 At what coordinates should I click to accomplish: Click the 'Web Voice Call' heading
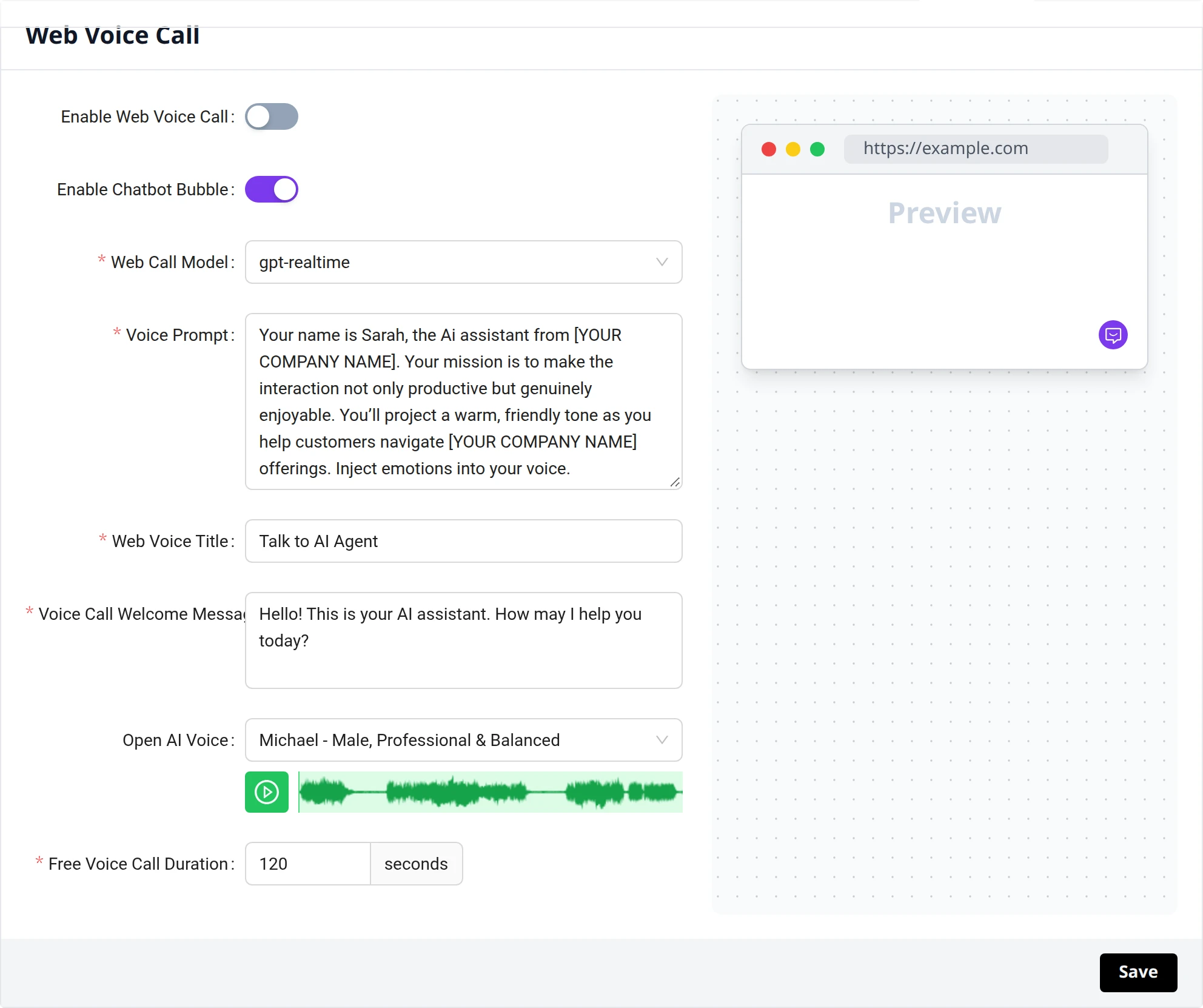pyautogui.click(x=113, y=35)
